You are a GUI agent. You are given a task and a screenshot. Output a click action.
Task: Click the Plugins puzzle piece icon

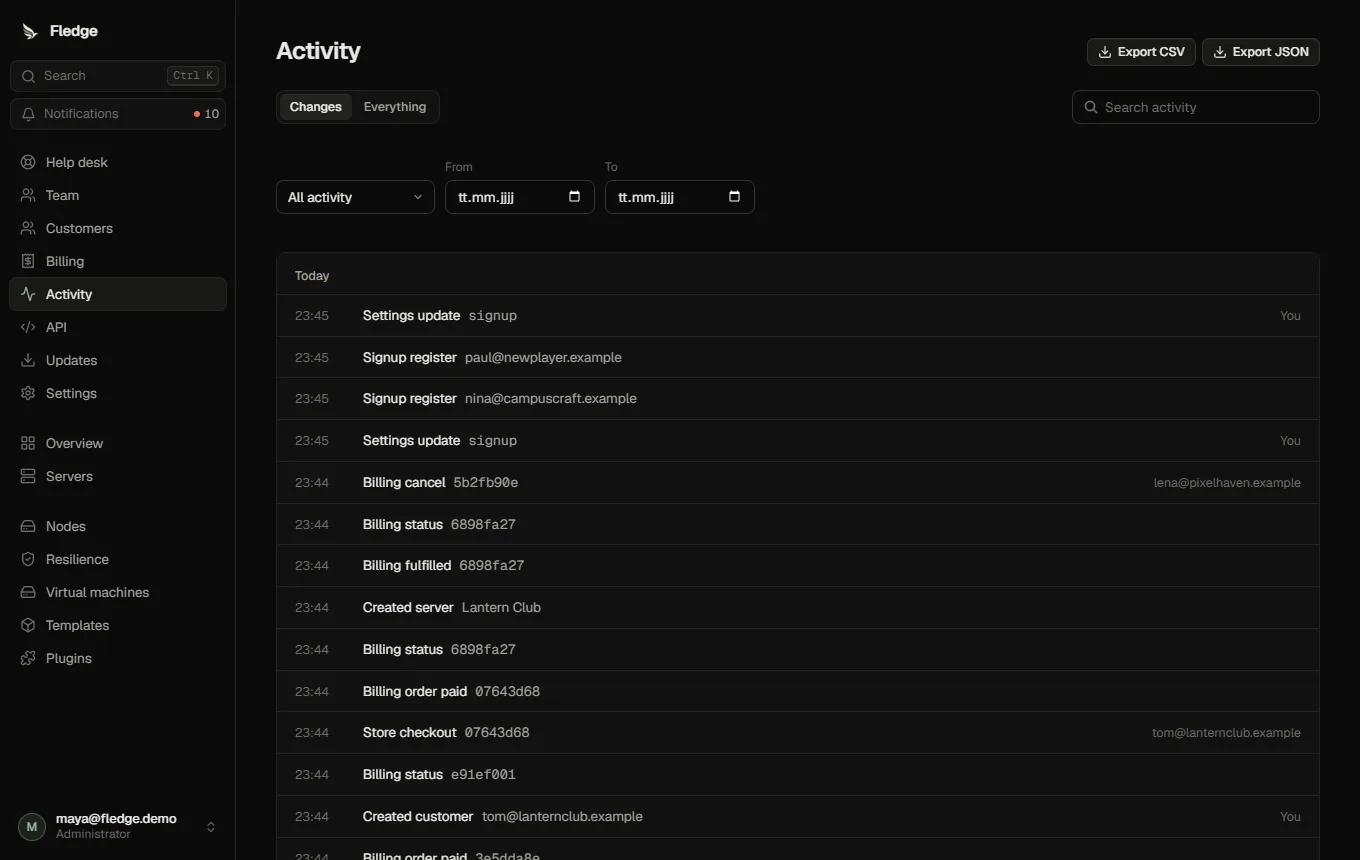pyautogui.click(x=28, y=658)
